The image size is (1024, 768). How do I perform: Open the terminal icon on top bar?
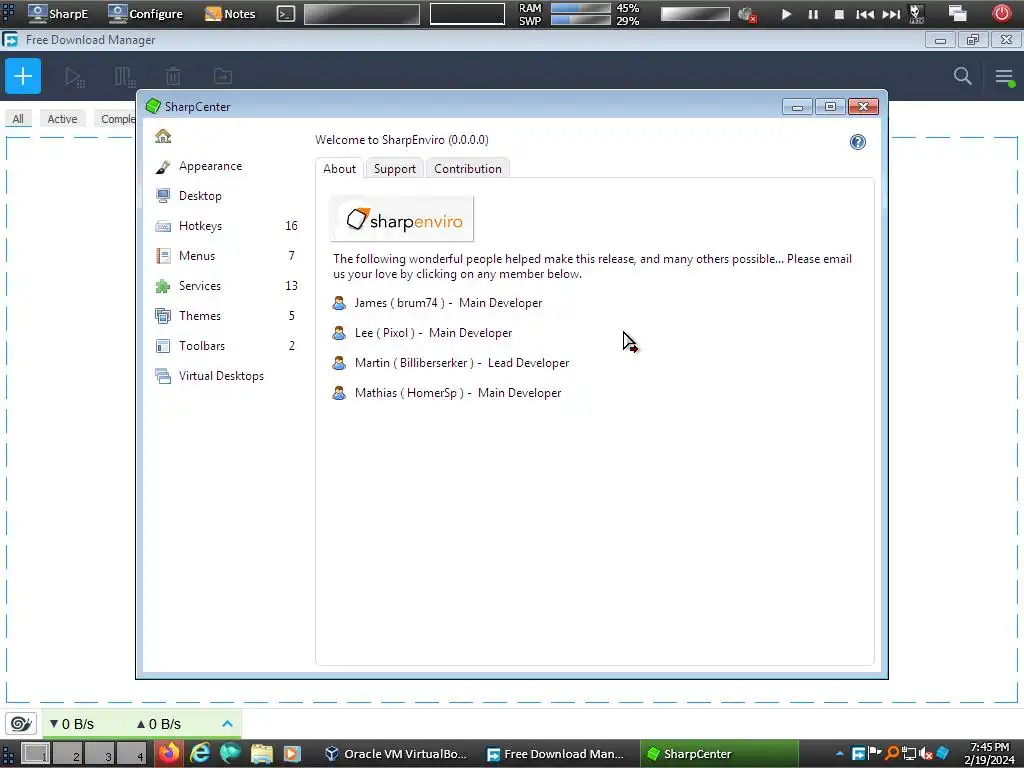[x=286, y=14]
